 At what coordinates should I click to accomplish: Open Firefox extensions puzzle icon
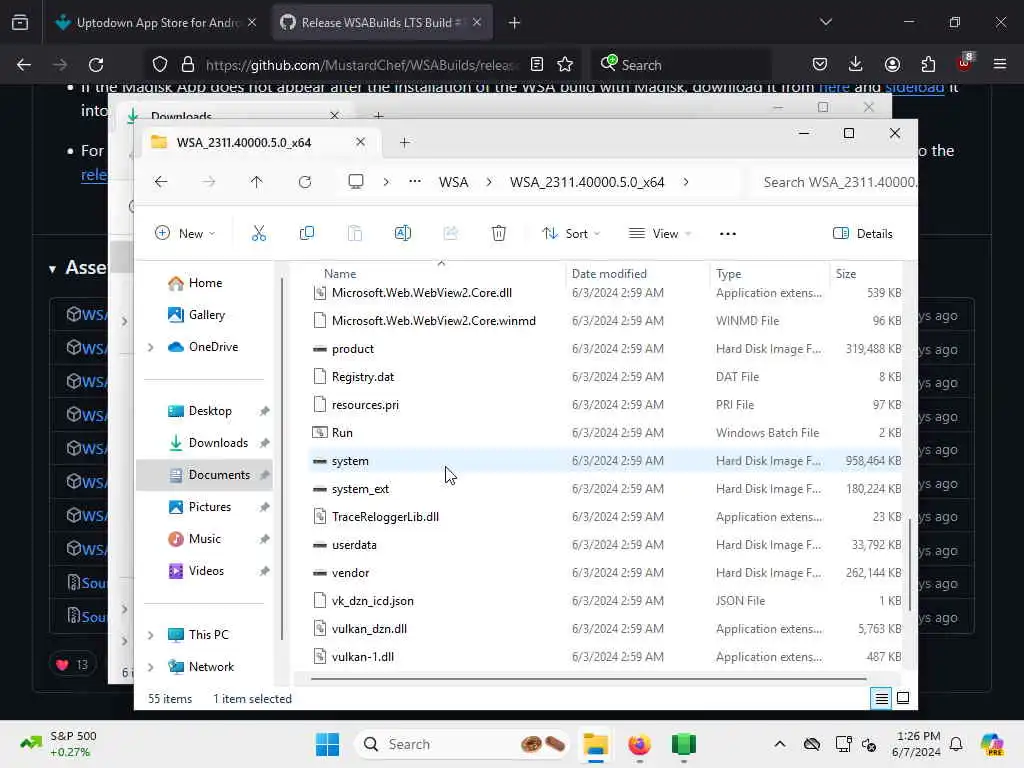928,64
